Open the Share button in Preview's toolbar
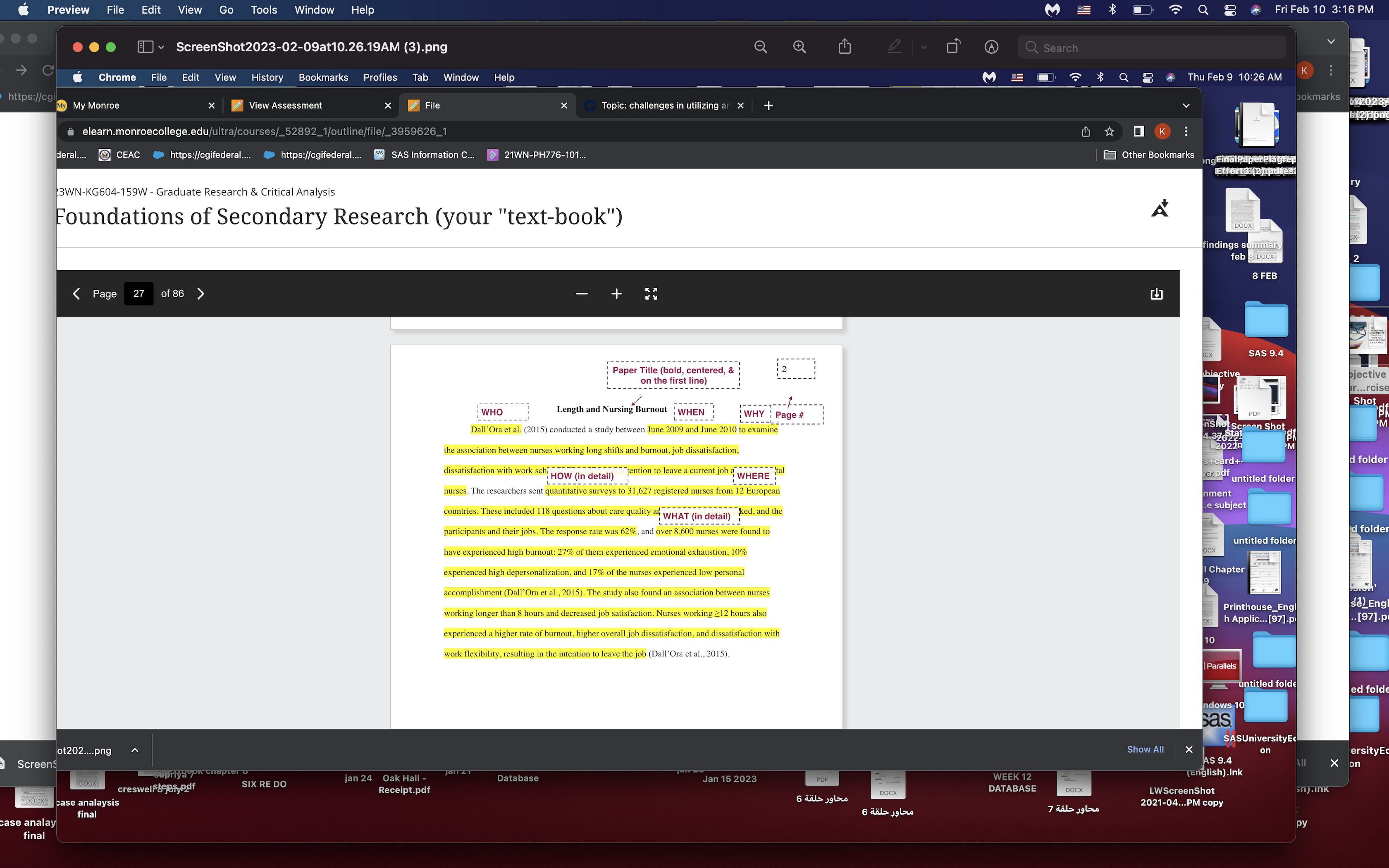 point(844,47)
